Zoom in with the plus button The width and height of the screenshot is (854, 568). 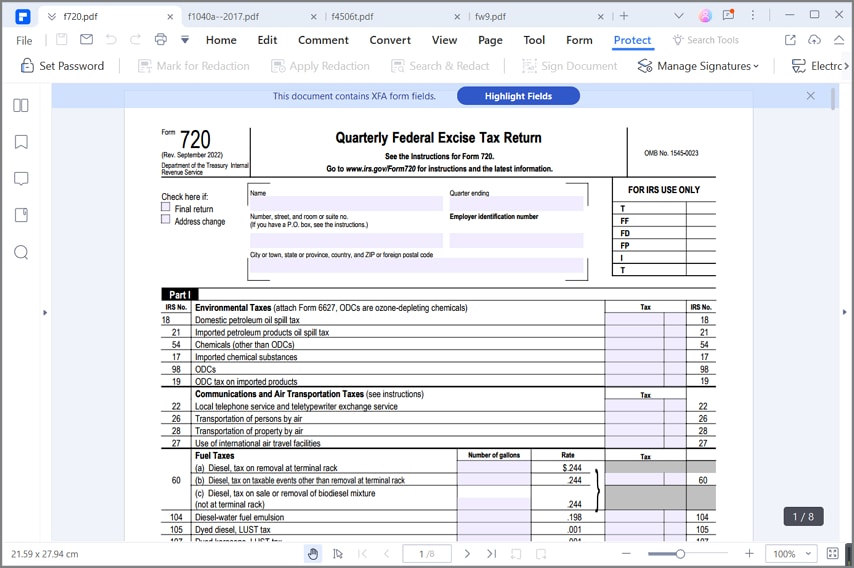749,553
